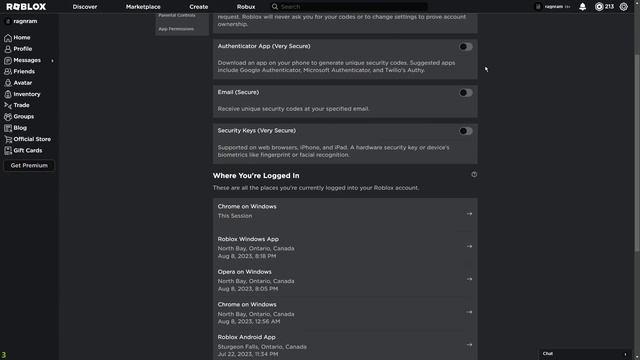Image resolution: width=640 pixels, height=360 pixels.
Task: Enable Email (Secure) toggle
Action: [465, 93]
